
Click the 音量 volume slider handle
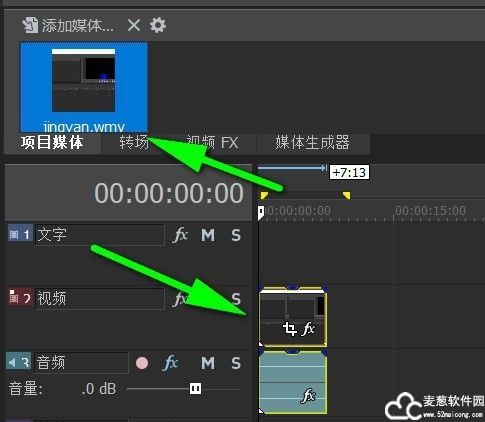click(195, 388)
